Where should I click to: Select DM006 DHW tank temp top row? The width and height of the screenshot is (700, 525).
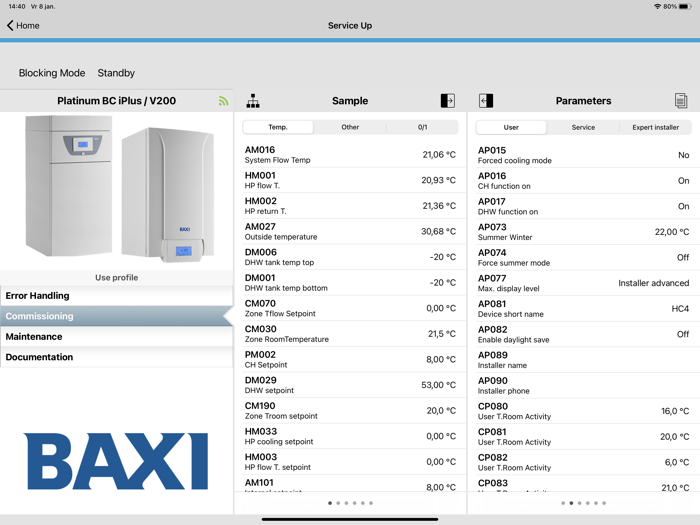350,257
